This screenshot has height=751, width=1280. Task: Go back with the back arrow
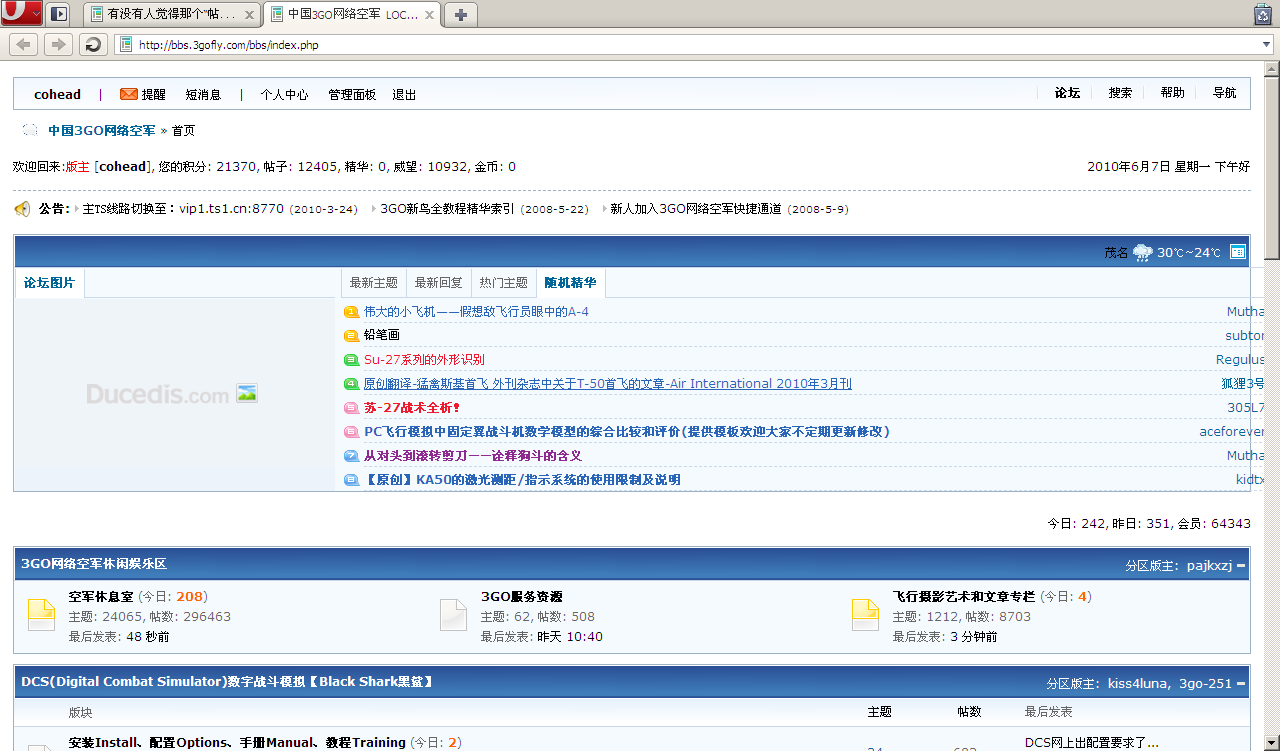click(x=23, y=44)
